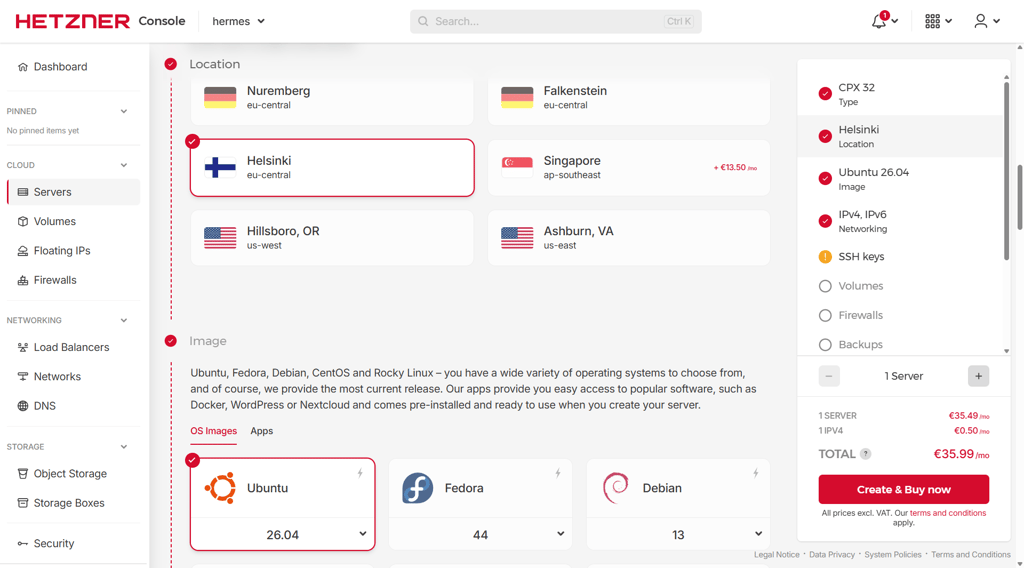The height and width of the screenshot is (568, 1024).
Task: Select Hillsboro, OR location
Action: click(332, 238)
